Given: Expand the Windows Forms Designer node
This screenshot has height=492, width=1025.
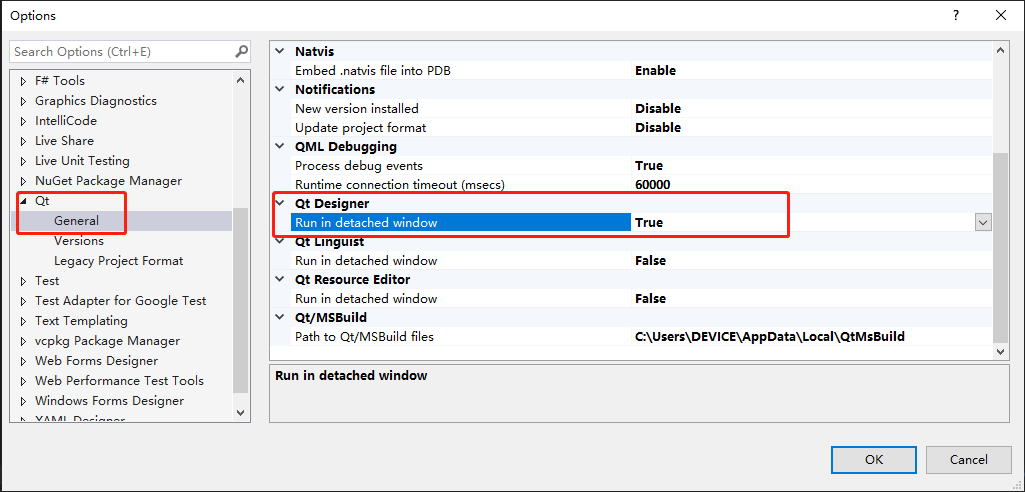Looking at the screenshot, I should tap(24, 401).
